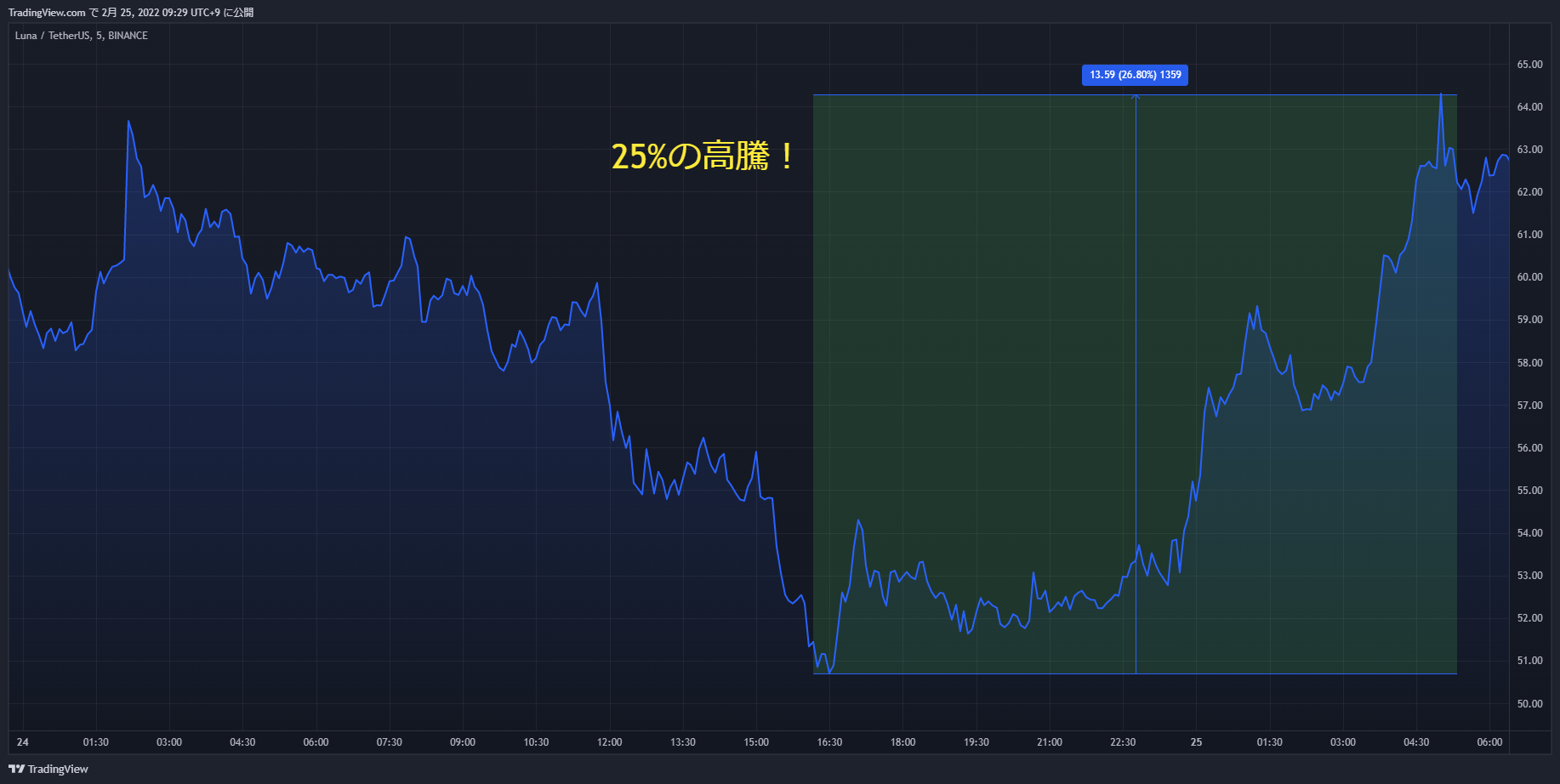The image size is (1560, 784).
Task: Click the first 04:30 time label after 24
Action: (242, 742)
